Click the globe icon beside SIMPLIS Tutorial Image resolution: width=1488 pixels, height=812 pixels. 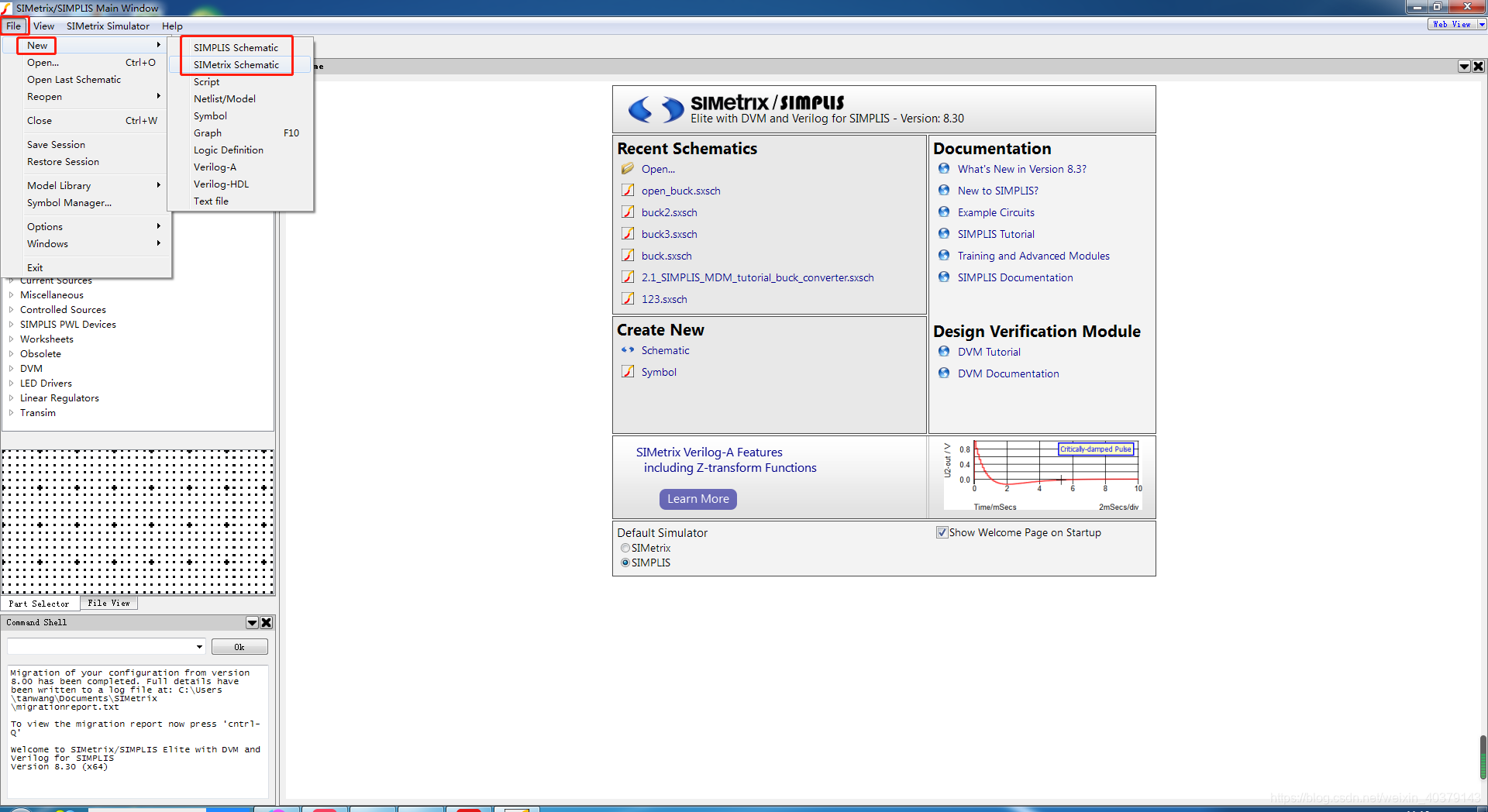coord(944,234)
